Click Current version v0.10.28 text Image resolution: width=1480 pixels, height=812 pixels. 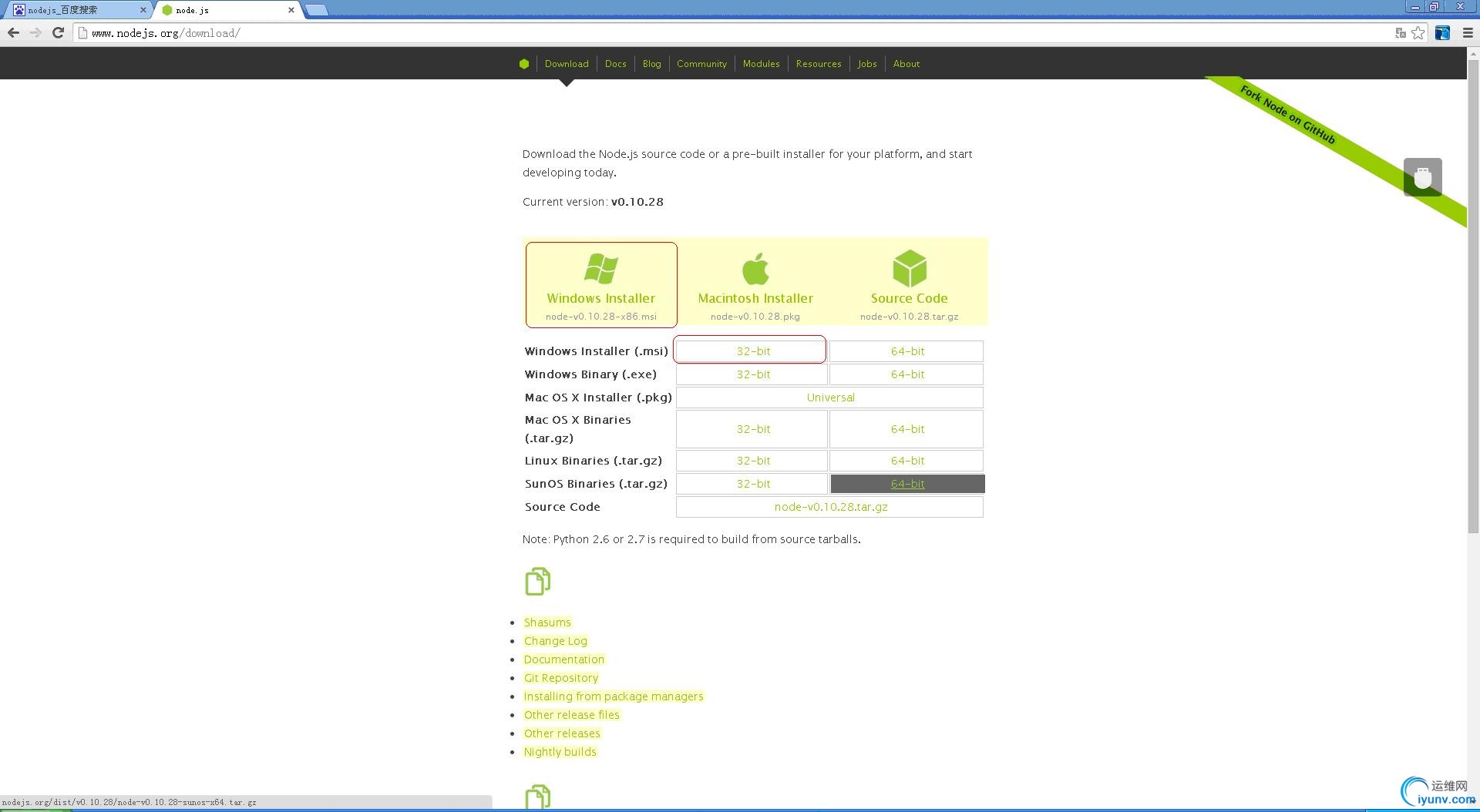tap(593, 202)
